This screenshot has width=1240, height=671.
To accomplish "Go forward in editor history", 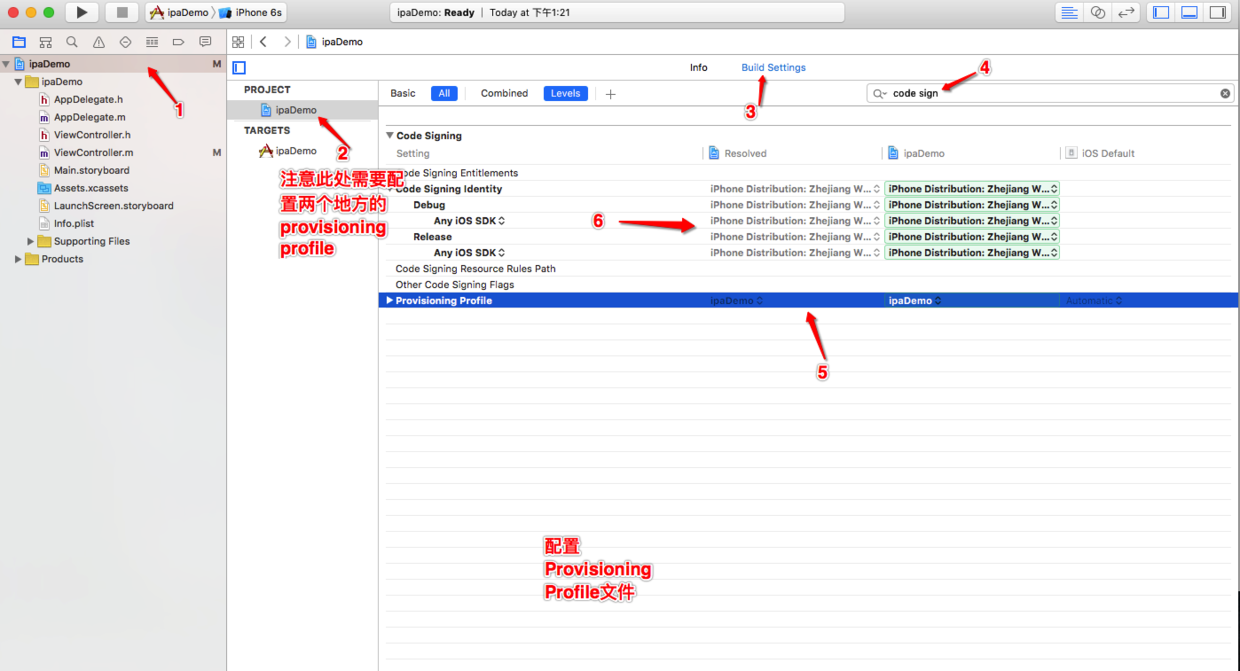I will [287, 42].
